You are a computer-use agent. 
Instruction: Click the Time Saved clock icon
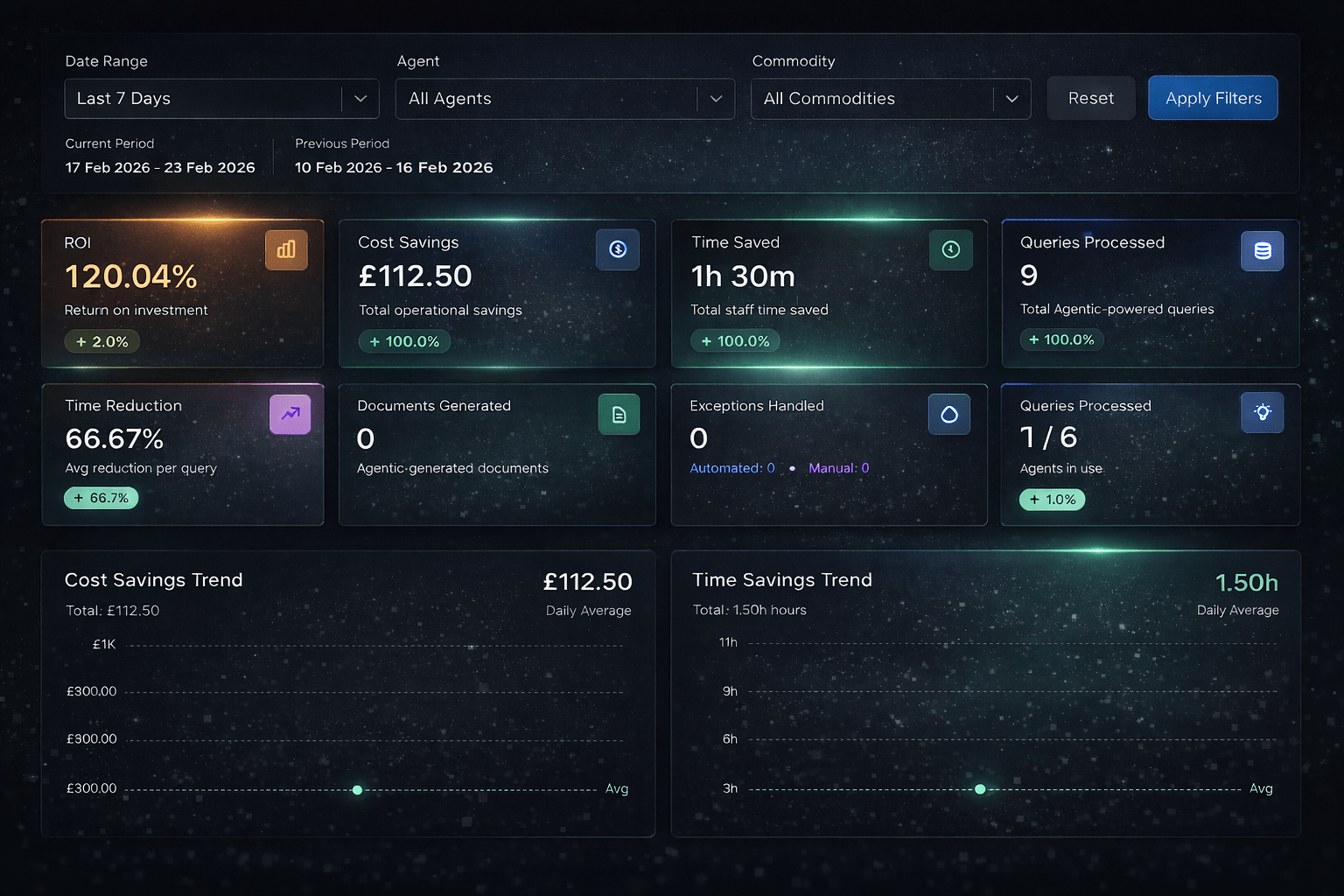click(x=950, y=249)
